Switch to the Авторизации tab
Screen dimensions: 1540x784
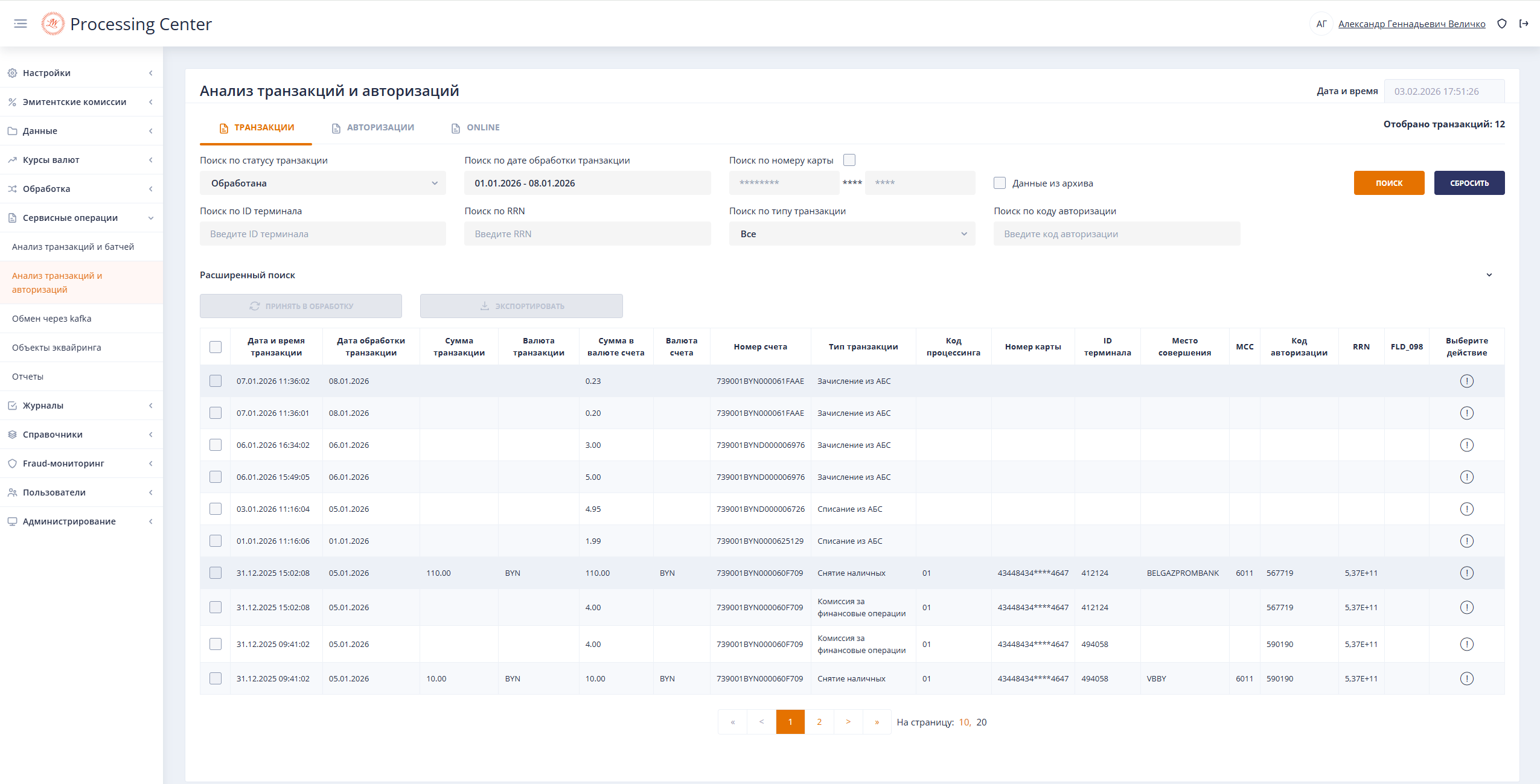point(373,127)
